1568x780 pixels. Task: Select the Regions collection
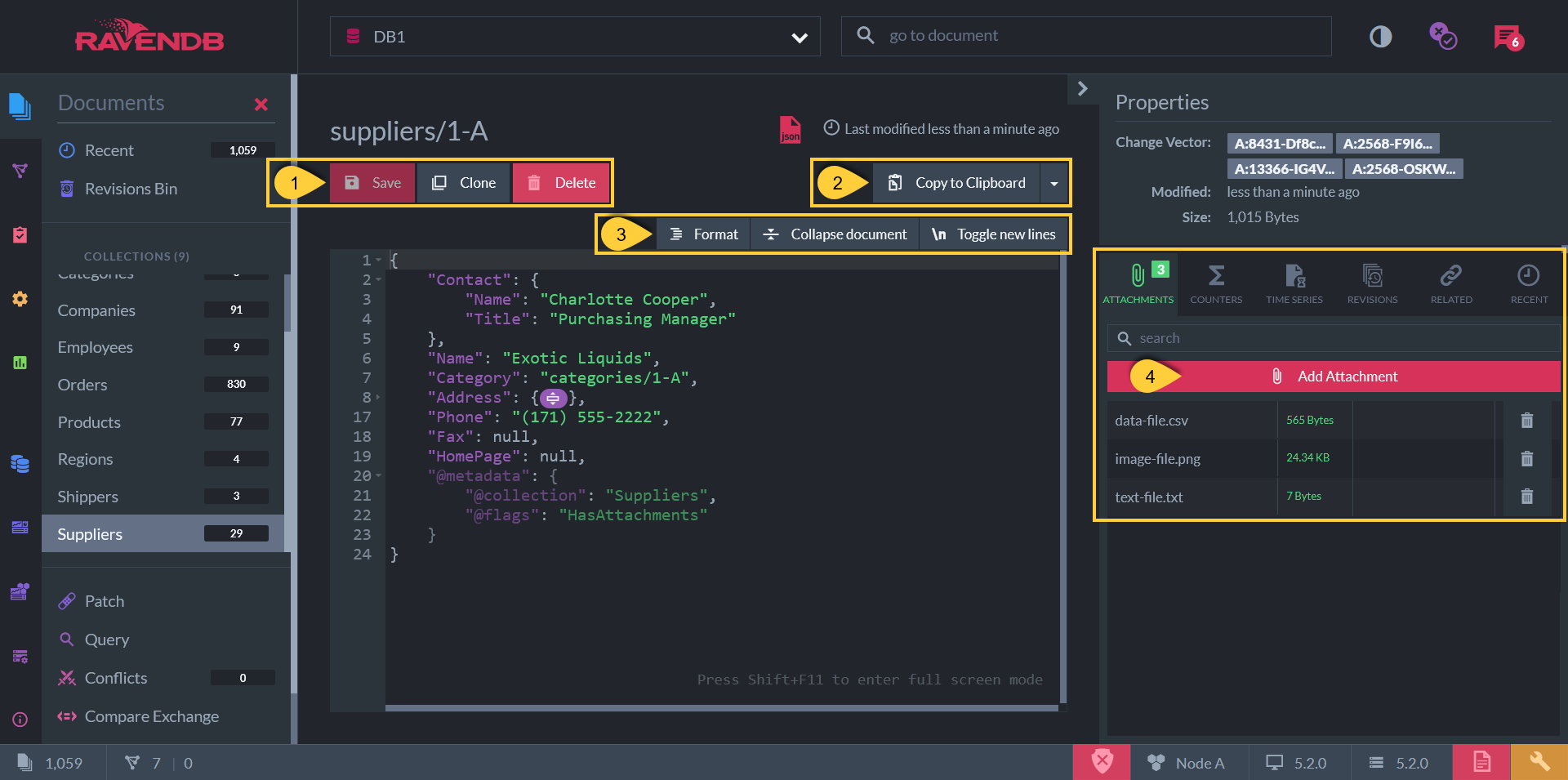tap(163, 459)
